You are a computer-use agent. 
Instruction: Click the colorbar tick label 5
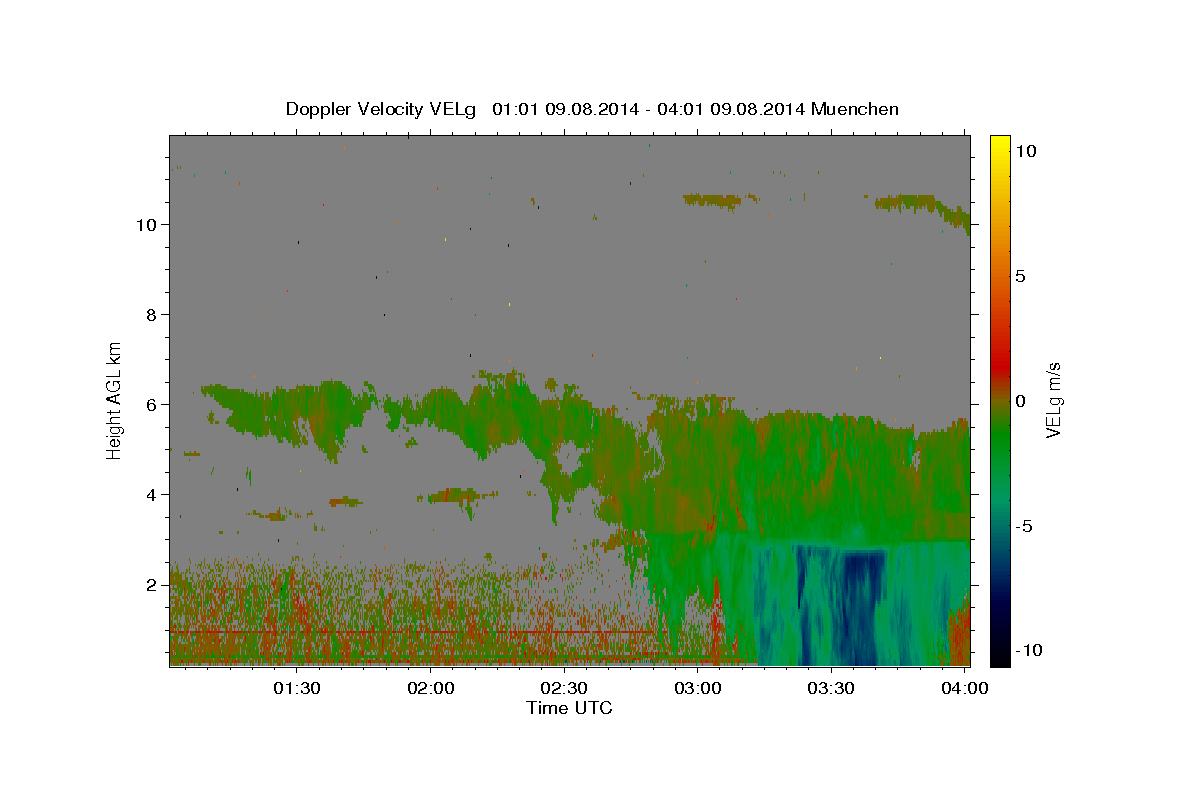click(x=1020, y=276)
